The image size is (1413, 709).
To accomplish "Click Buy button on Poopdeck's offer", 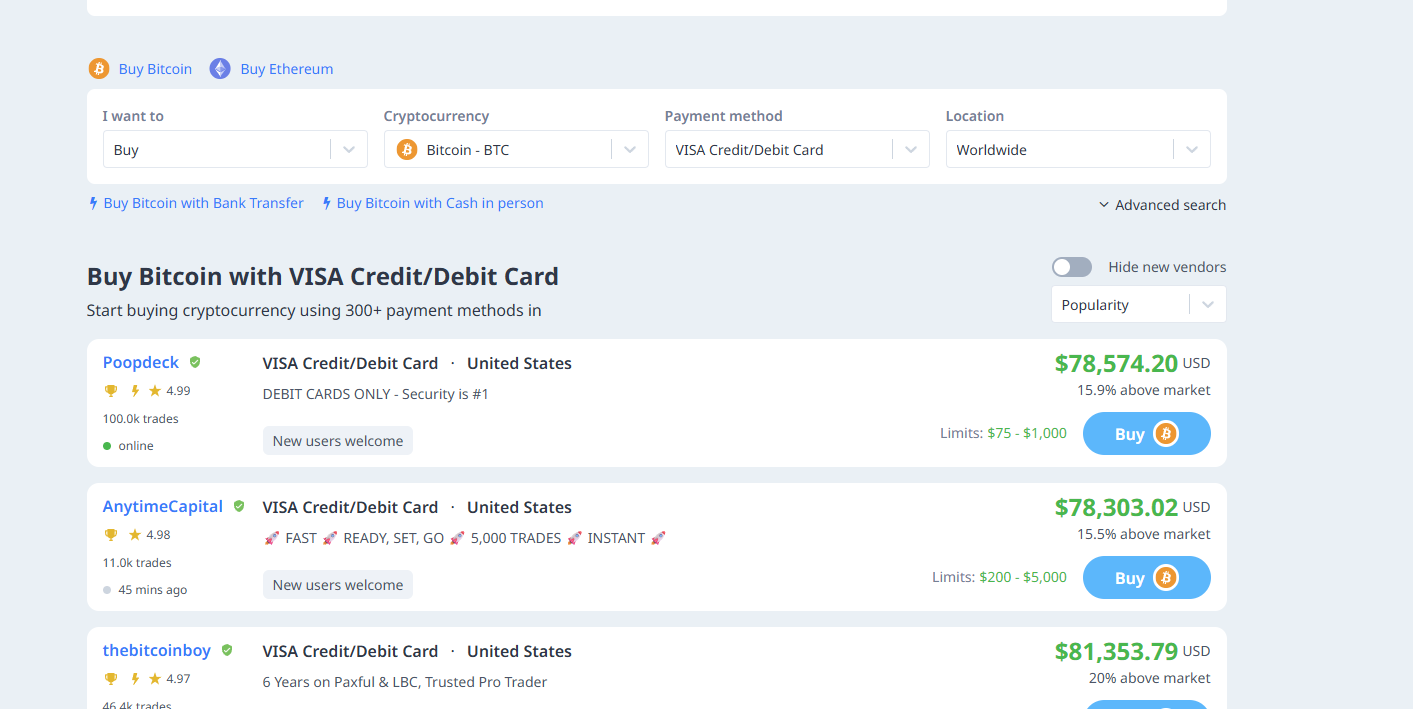I will click(1146, 434).
